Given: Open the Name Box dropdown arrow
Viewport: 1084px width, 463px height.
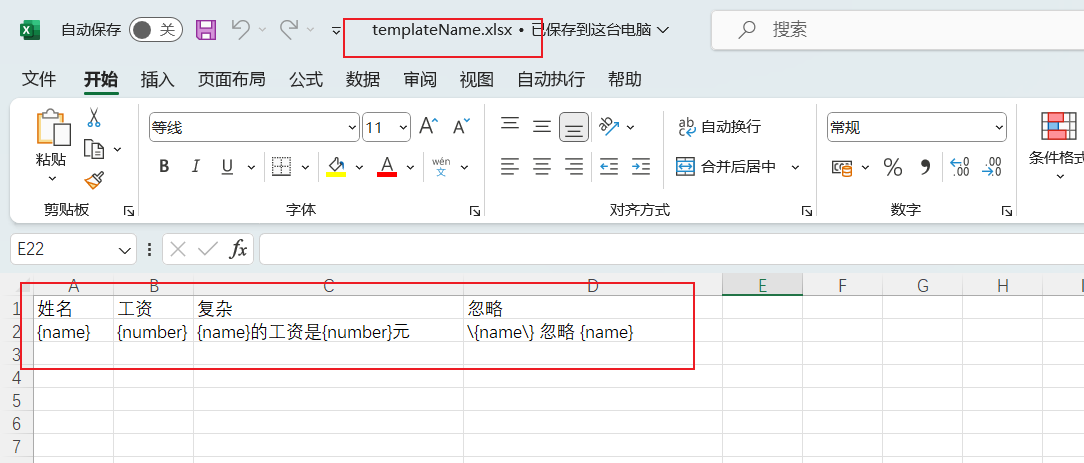Looking at the screenshot, I should (125, 249).
